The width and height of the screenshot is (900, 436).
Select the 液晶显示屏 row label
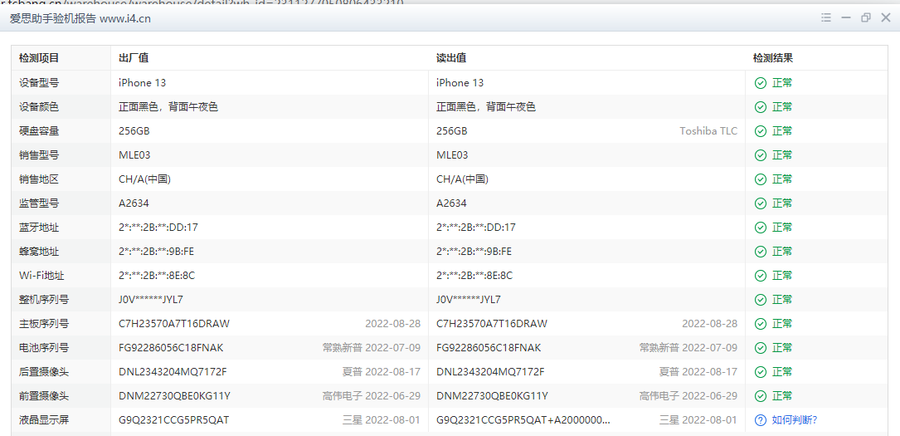click(44, 420)
